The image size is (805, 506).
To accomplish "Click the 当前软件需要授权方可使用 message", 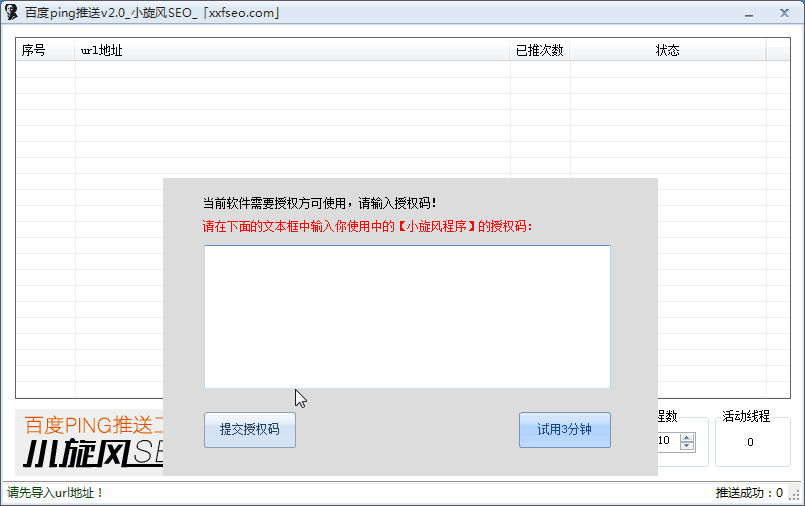I will (319, 203).
